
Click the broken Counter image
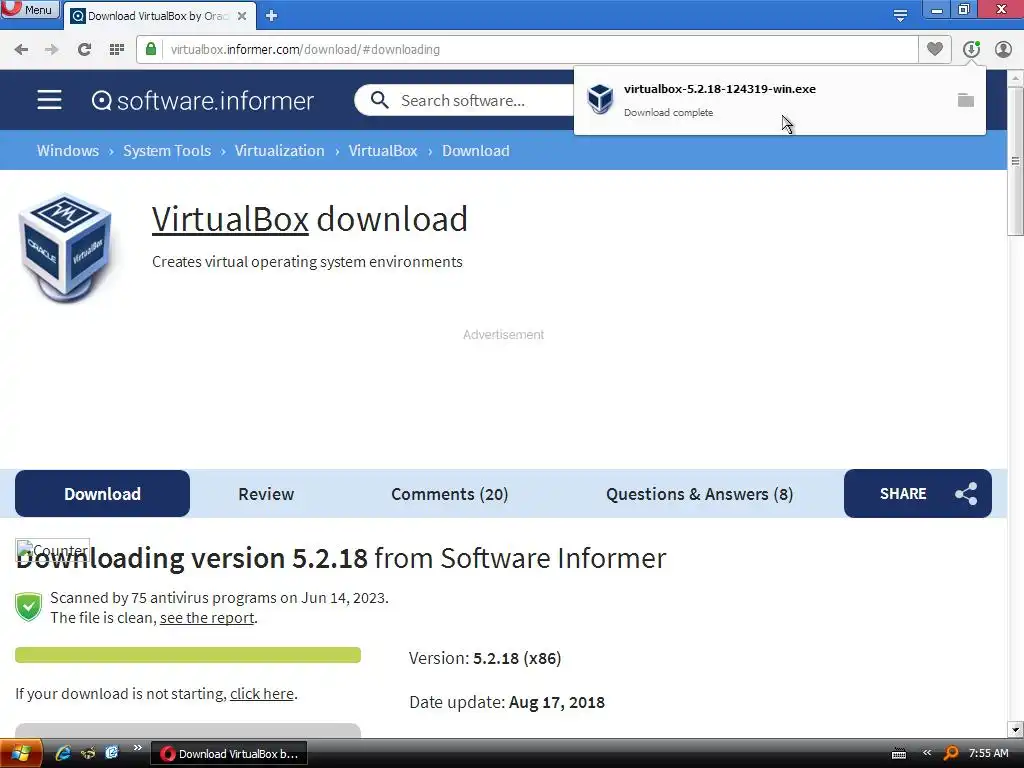click(52, 551)
